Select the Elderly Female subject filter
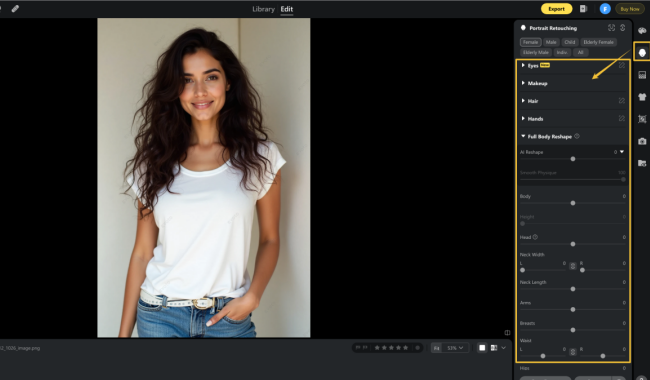 pyautogui.click(x=598, y=42)
